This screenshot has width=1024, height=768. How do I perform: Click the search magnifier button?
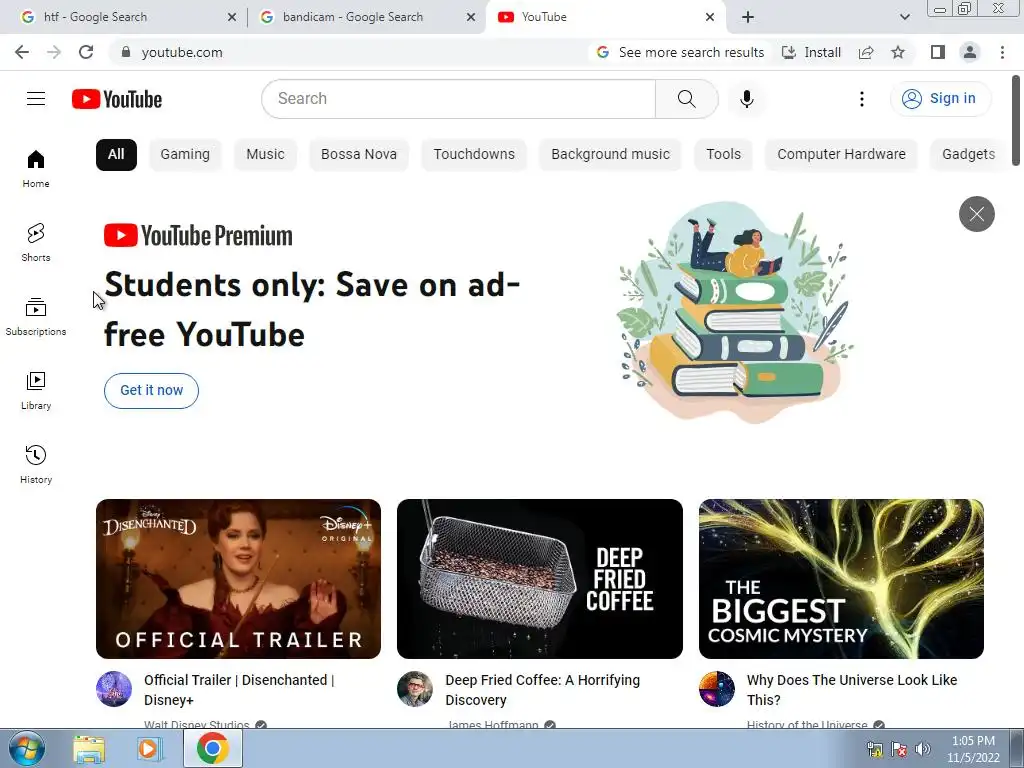[x=686, y=99]
